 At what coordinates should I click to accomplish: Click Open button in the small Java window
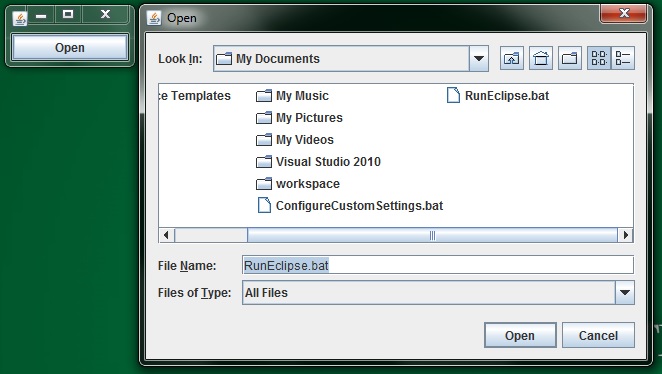tap(70, 47)
